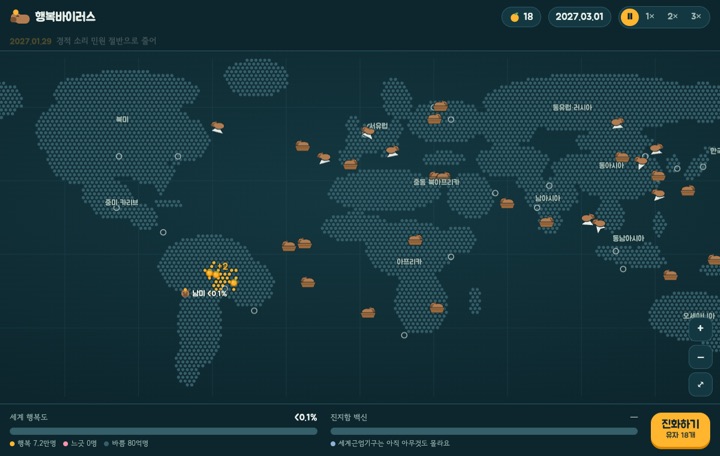Click the 세계근엄기구 status message

[x=390, y=443]
